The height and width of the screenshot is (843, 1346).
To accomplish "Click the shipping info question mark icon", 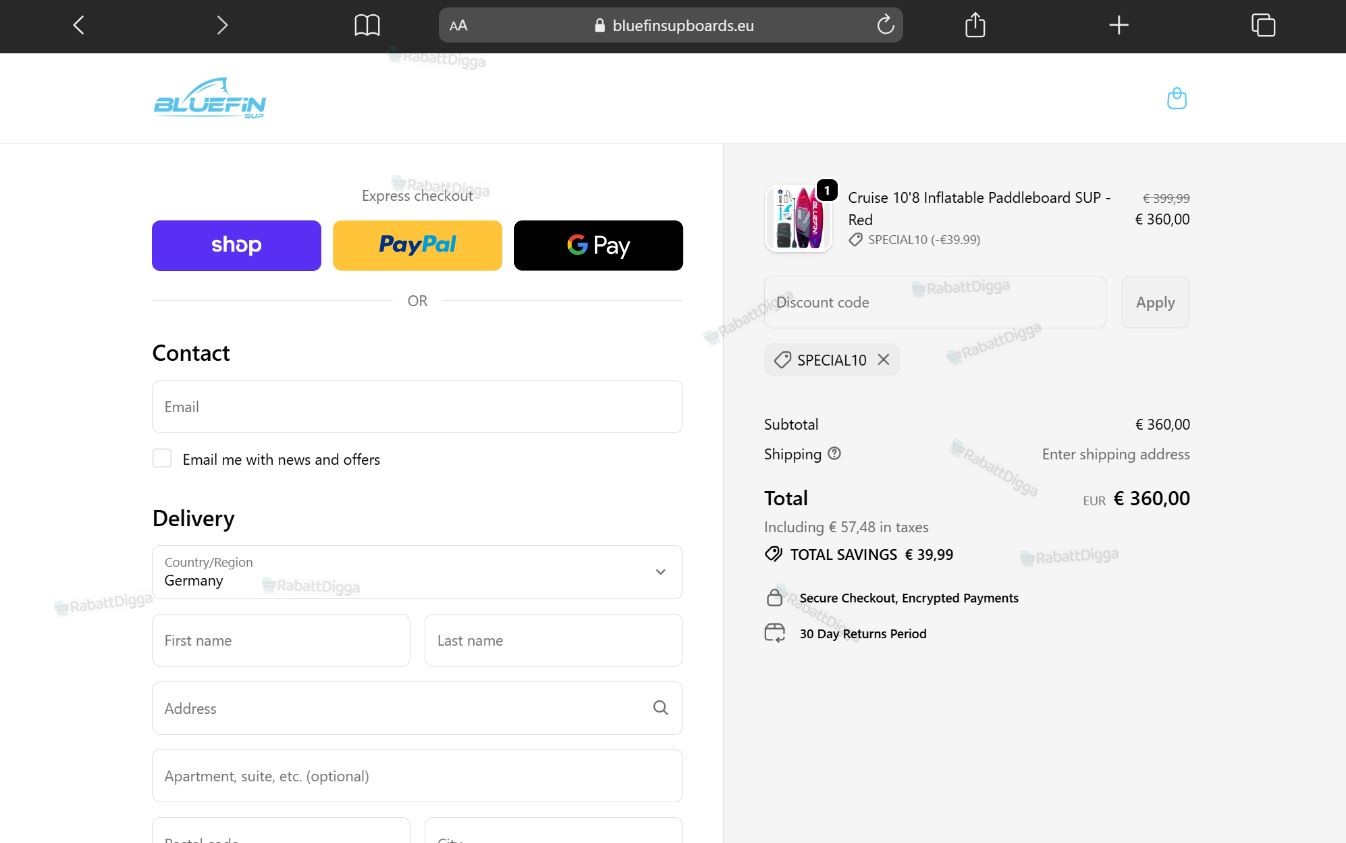I will pos(834,454).
